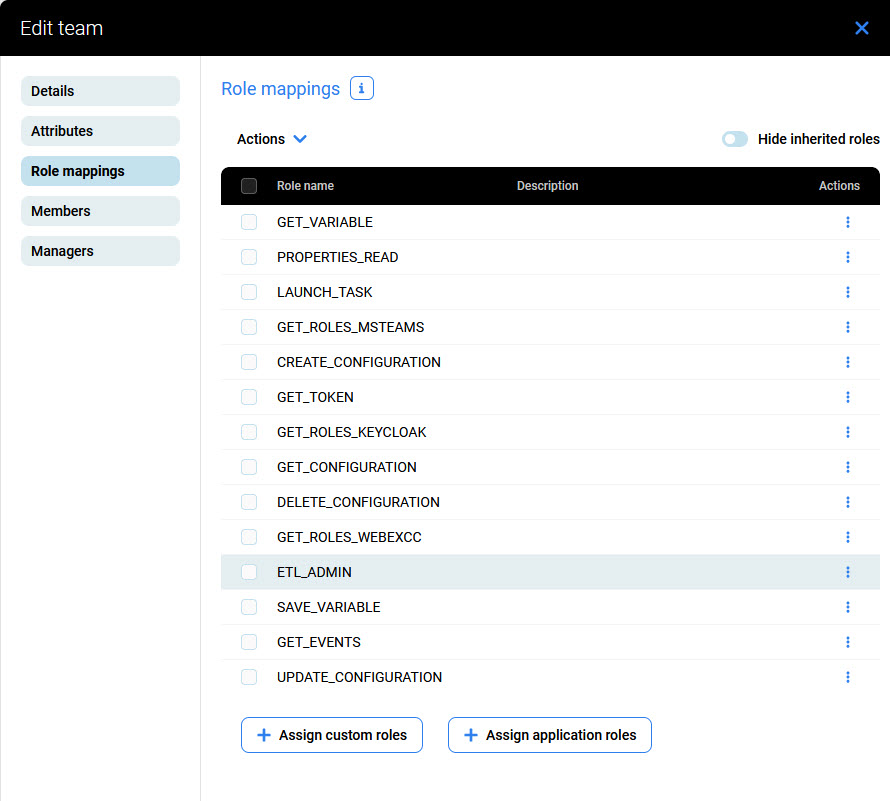Select the PROPERTIES_READ role checkbox
Screen dimensions: 890x801
[x=249, y=257]
